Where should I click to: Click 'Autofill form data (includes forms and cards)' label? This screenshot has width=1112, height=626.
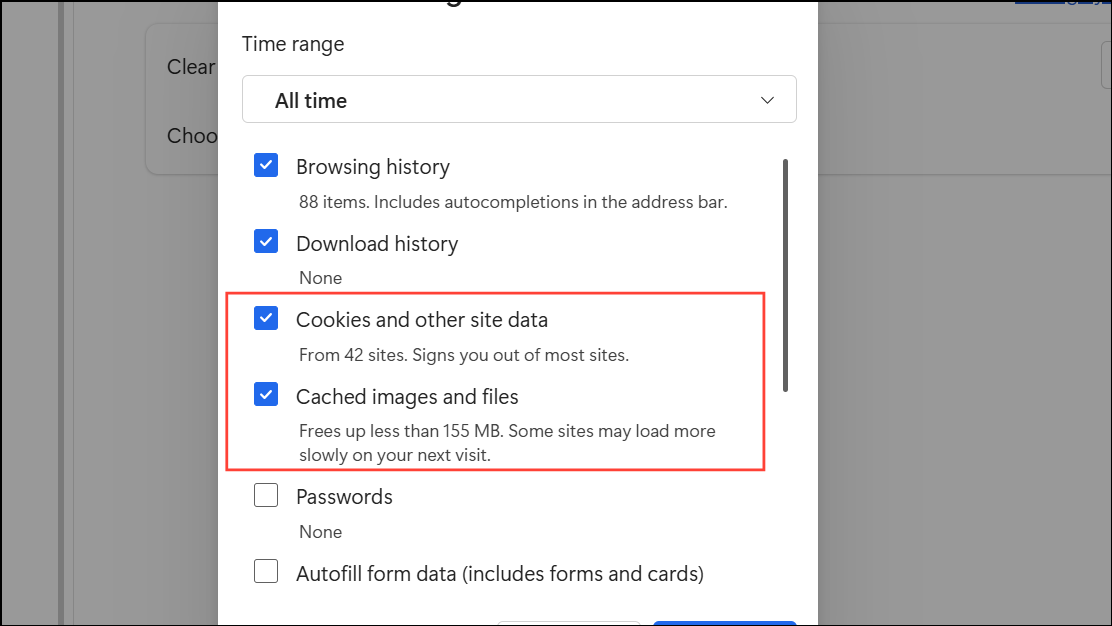500,574
